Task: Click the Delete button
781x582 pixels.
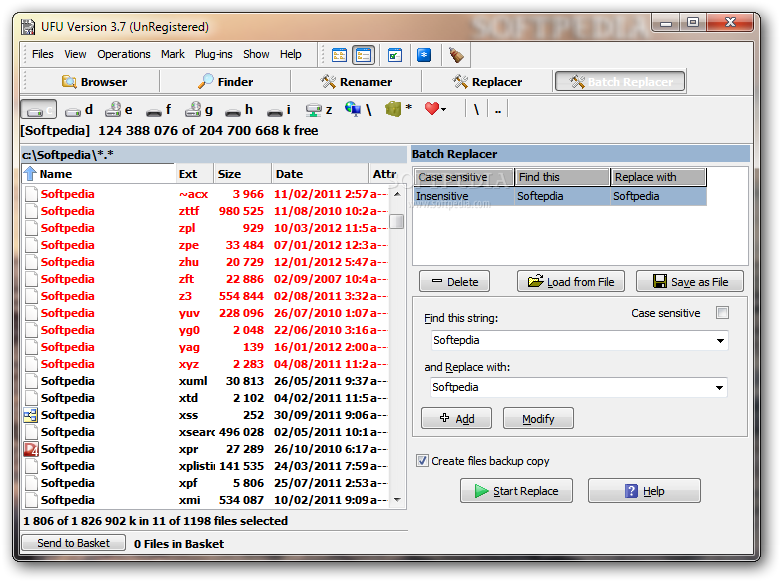Action: [454, 282]
